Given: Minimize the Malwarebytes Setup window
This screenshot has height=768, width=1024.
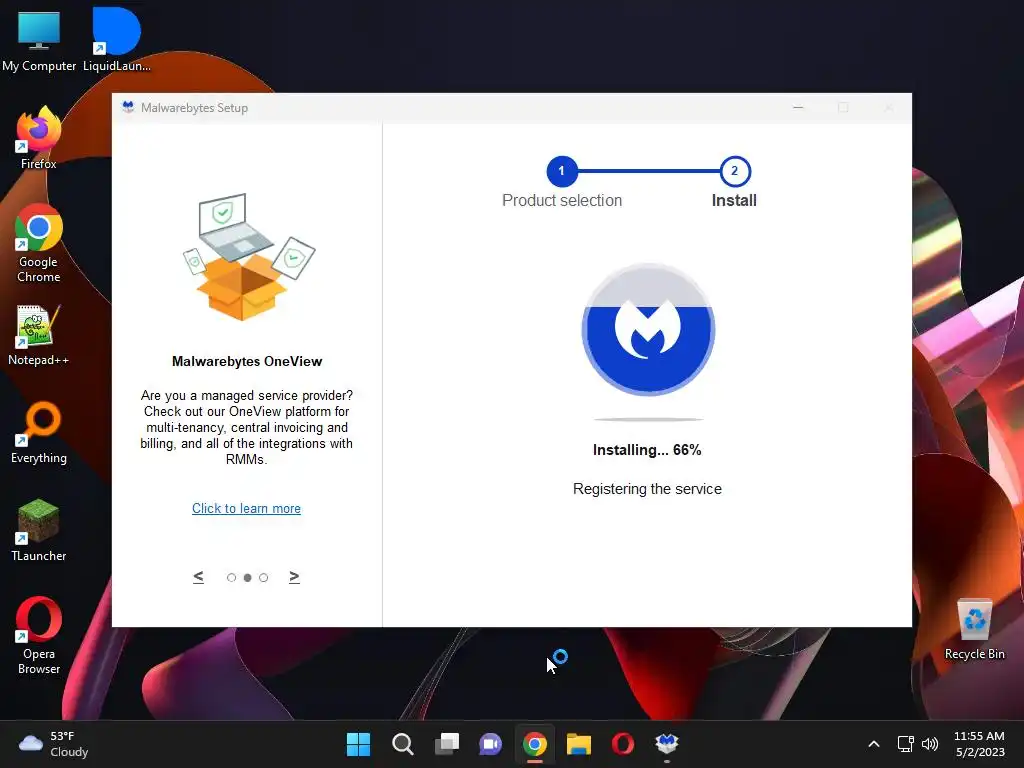Looking at the screenshot, I should pyautogui.click(x=798, y=107).
